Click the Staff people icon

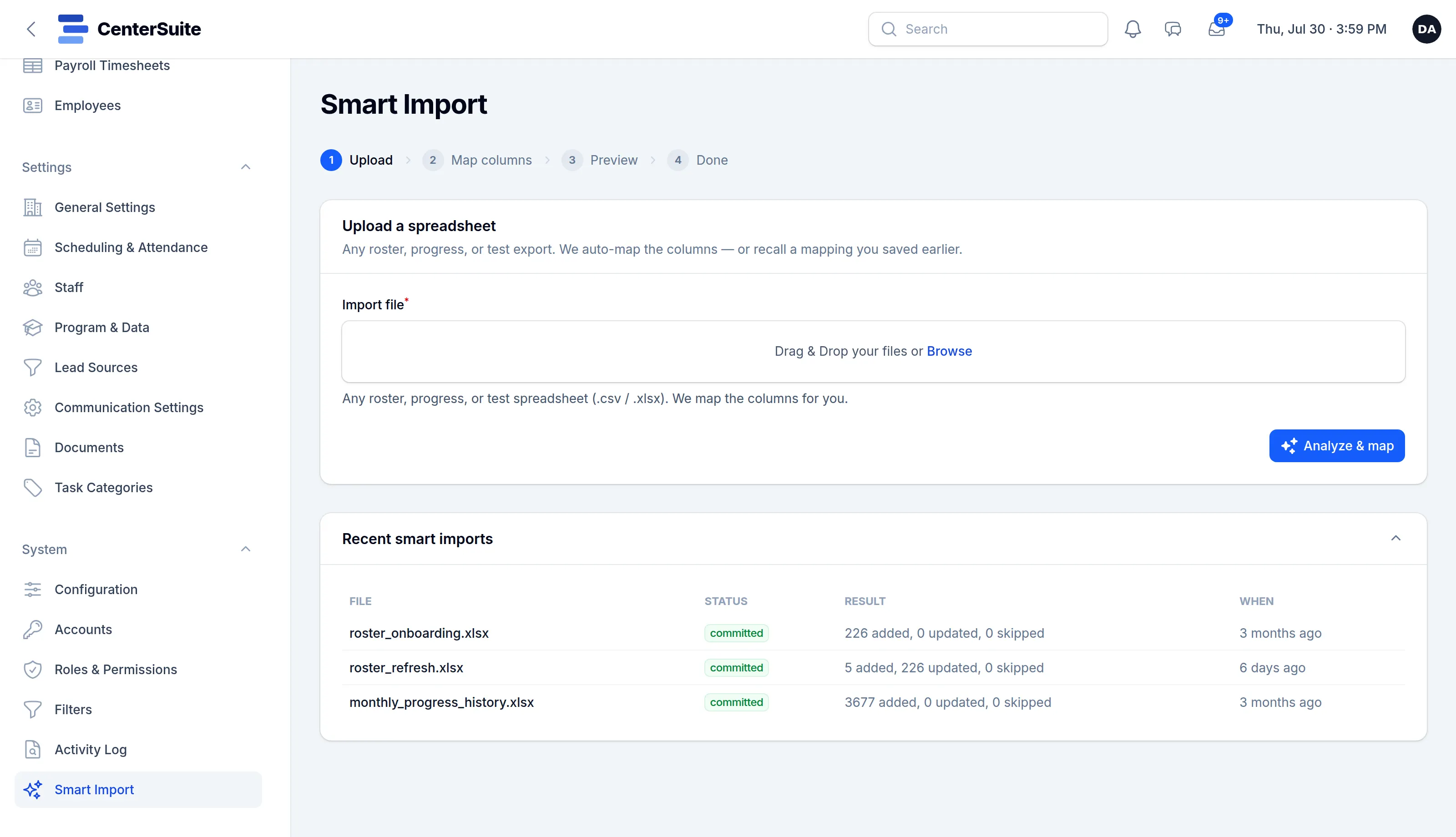tap(33, 287)
